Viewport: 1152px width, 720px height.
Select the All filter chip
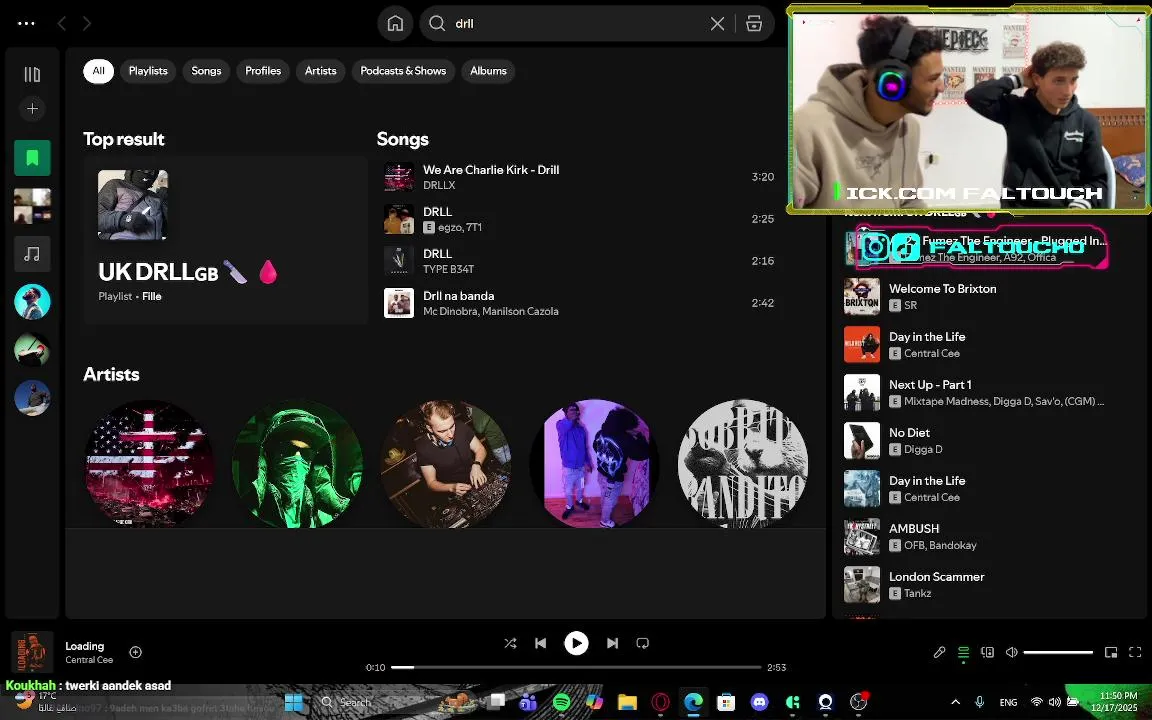pos(98,71)
